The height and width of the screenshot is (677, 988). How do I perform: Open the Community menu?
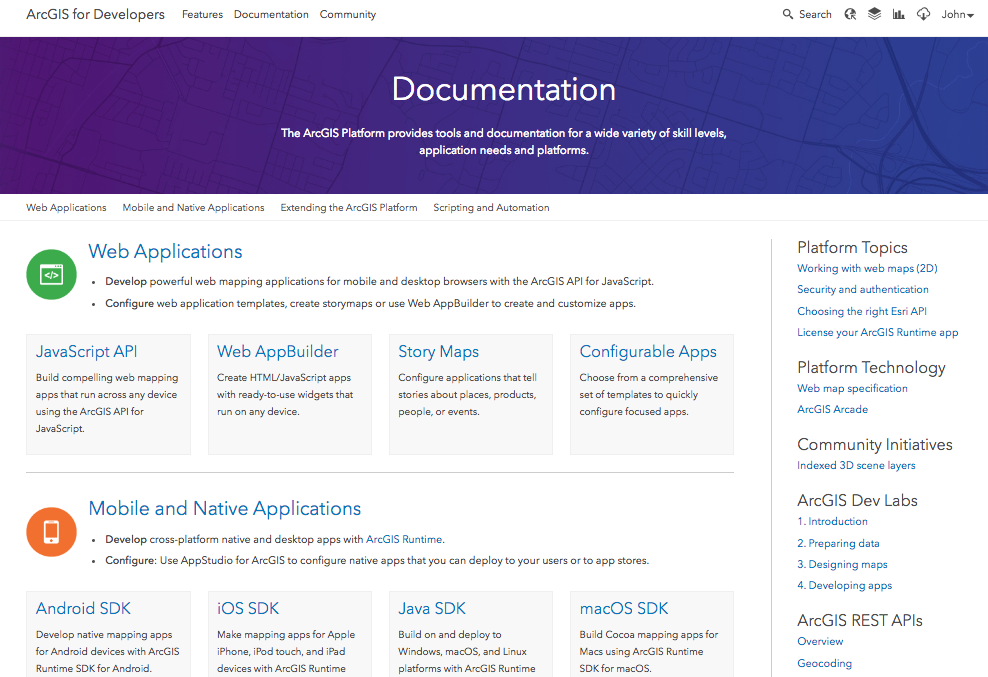(x=347, y=14)
